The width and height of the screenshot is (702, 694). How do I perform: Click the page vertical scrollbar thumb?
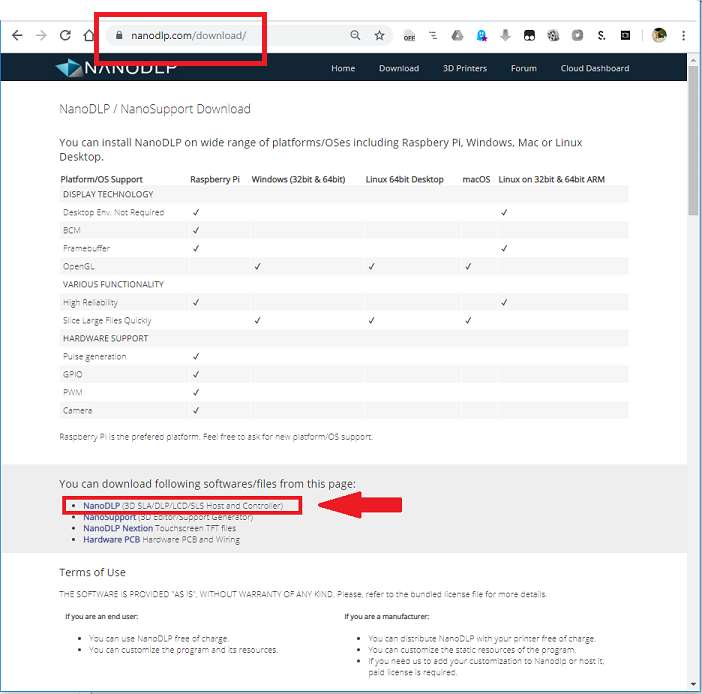693,141
